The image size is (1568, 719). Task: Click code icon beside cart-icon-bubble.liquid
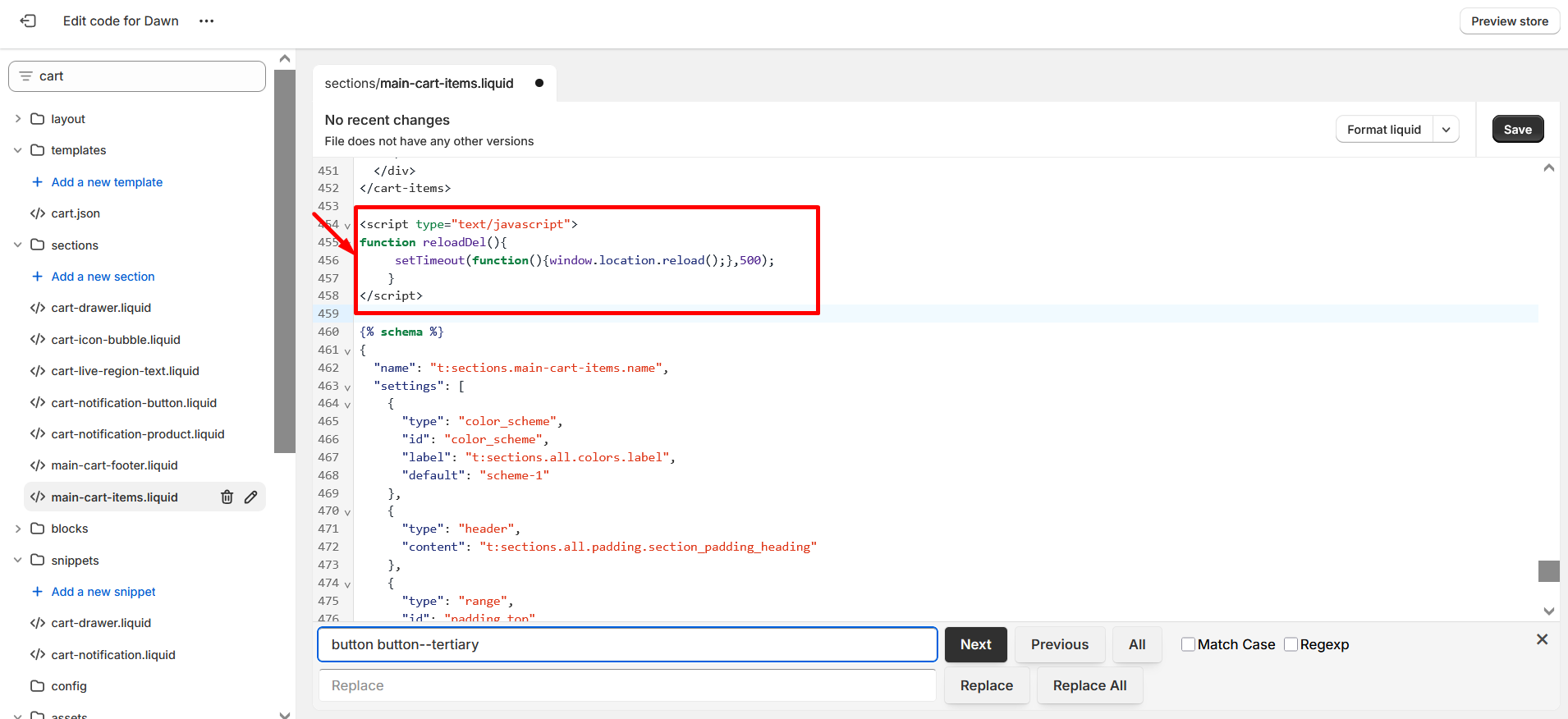37,340
